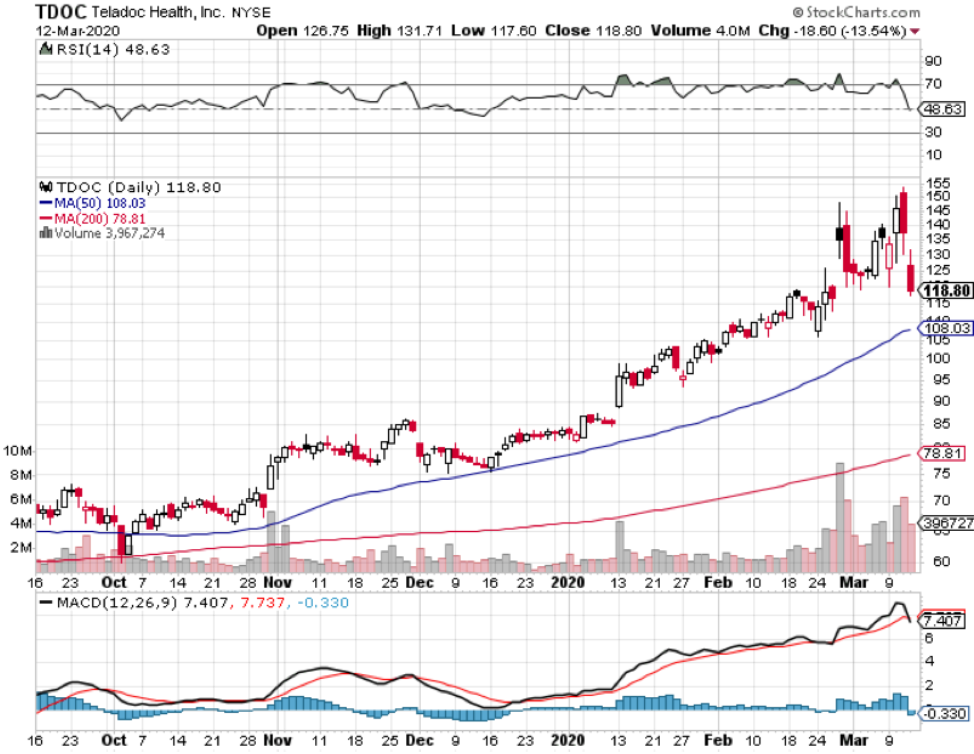Click the Oct label on MACD x-axis
The height and width of the screenshot is (754, 974).
coord(114,740)
